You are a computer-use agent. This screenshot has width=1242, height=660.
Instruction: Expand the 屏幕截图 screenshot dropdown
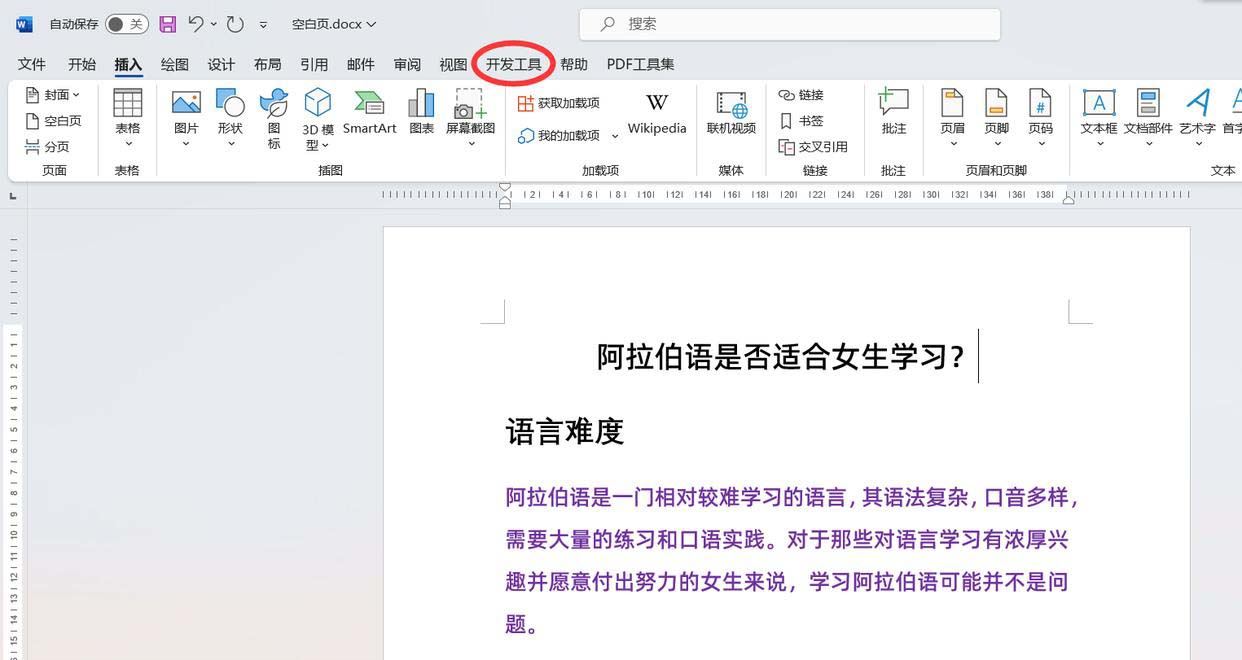pos(471,144)
